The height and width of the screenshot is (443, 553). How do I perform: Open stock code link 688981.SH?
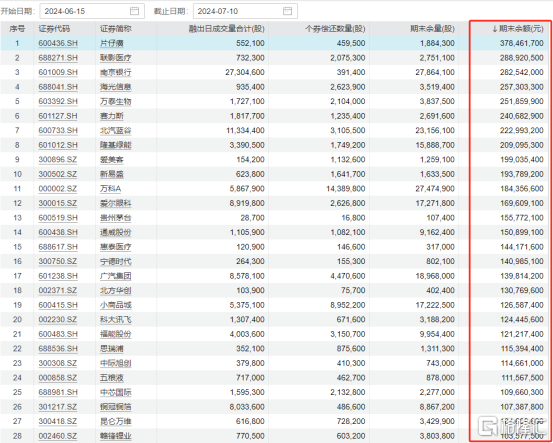tap(58, 392)
